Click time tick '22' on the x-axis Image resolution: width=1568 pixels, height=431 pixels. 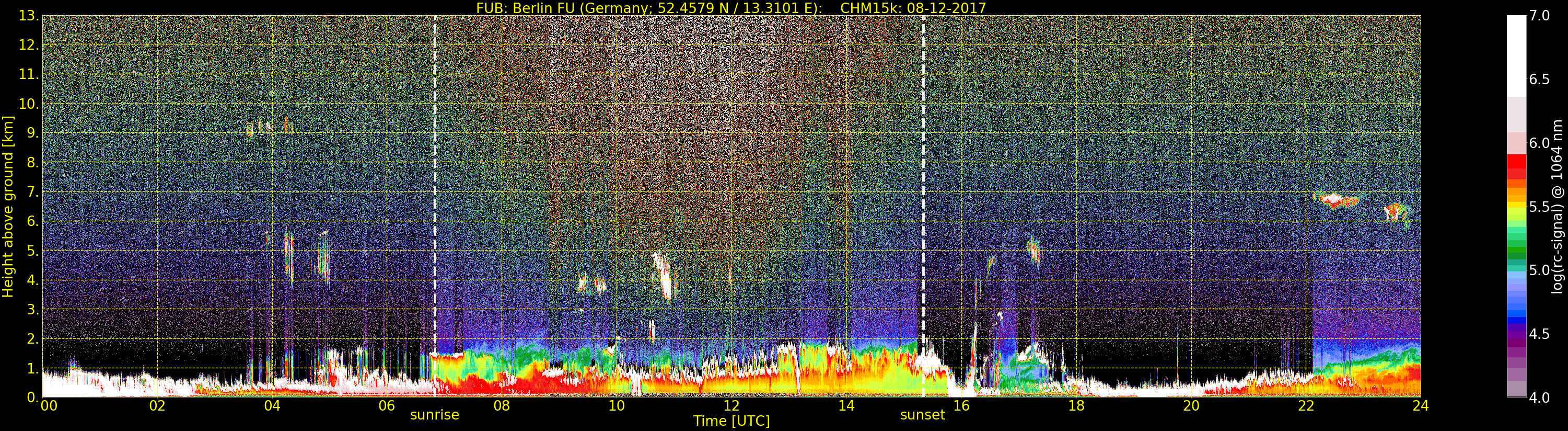1306,405
